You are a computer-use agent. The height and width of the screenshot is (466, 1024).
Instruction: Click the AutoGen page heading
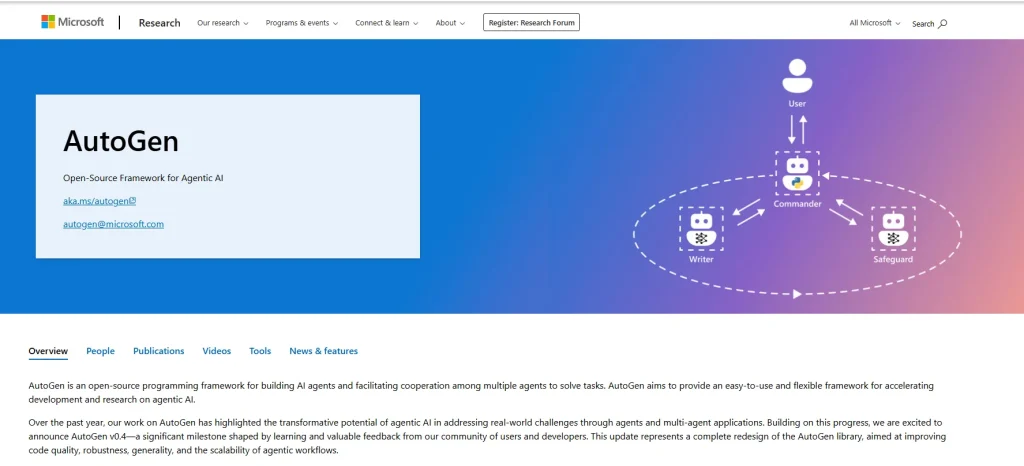tap(121, 142)
